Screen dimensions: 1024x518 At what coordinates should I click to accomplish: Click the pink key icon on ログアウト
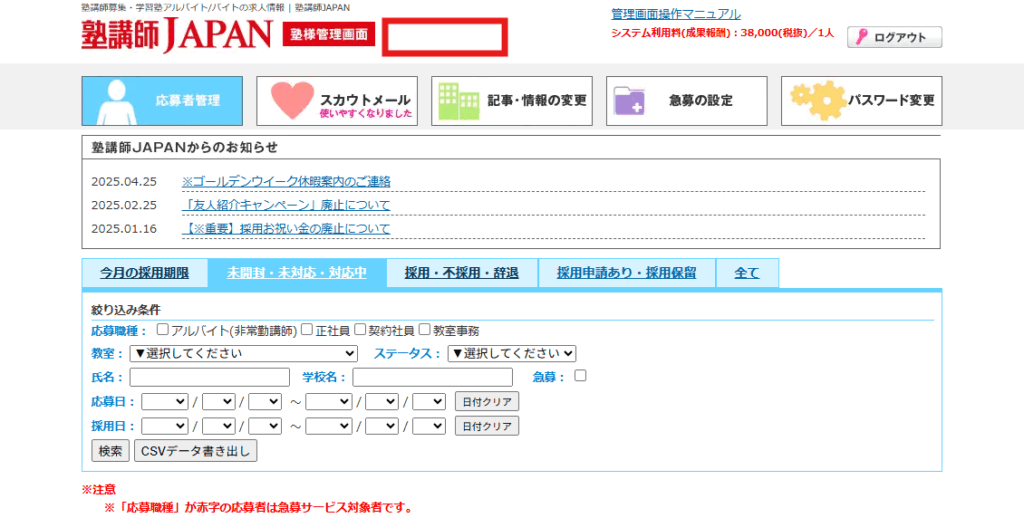pyautogui.click(x=861, y=37)
